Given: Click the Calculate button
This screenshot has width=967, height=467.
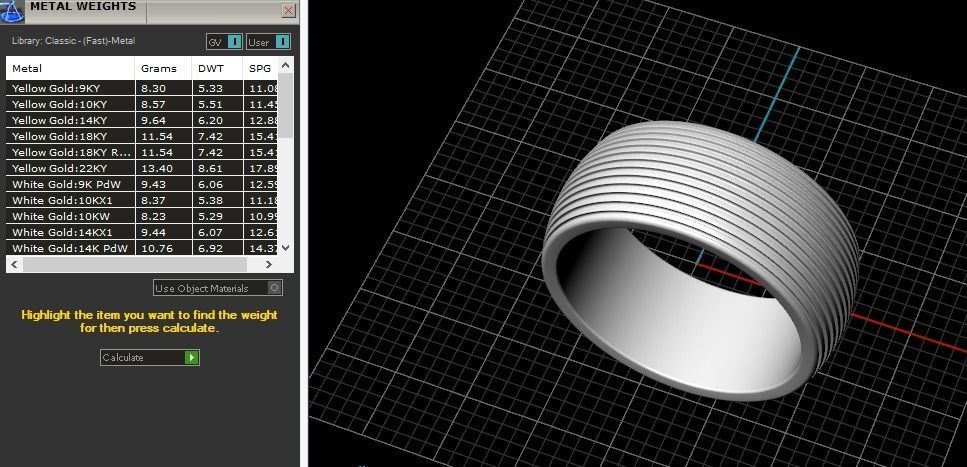Looking at the screenshot, I should click(x=150, y=357).
